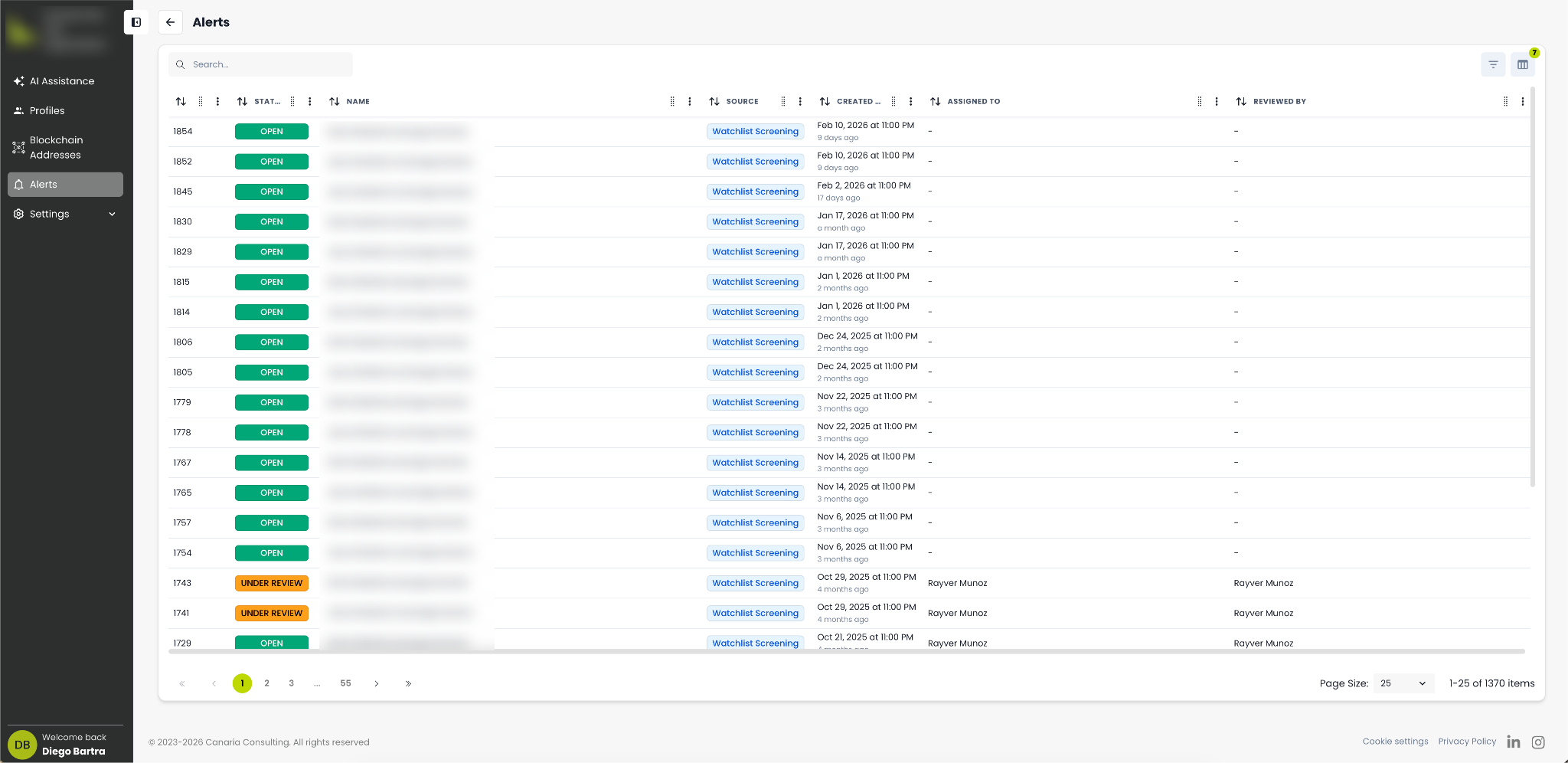Screen dimensions: 1568x763
Task: Open the column chooser icon with badge
Action: click(x=1522, y=64)
